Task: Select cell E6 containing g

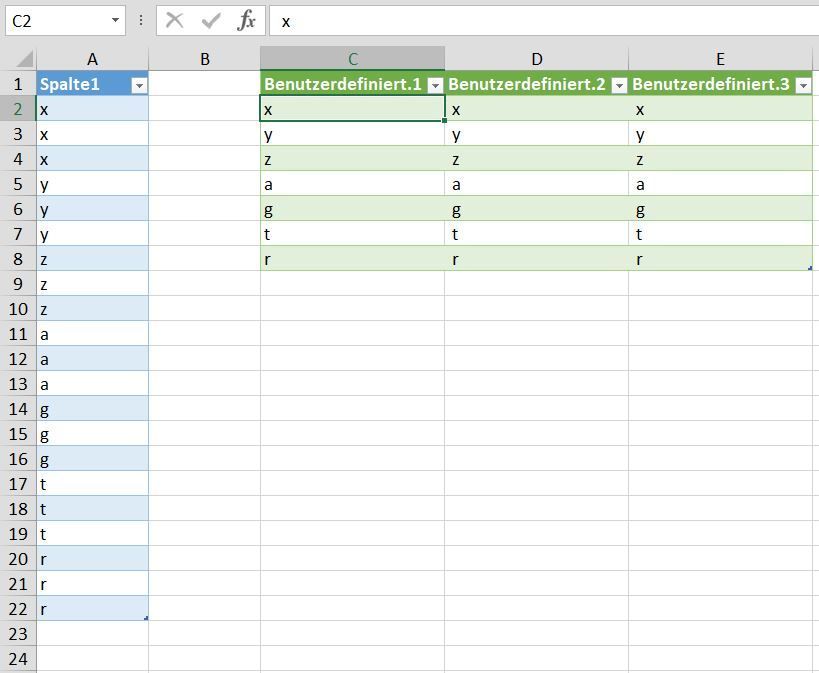Action: click(x=720, y=209)
